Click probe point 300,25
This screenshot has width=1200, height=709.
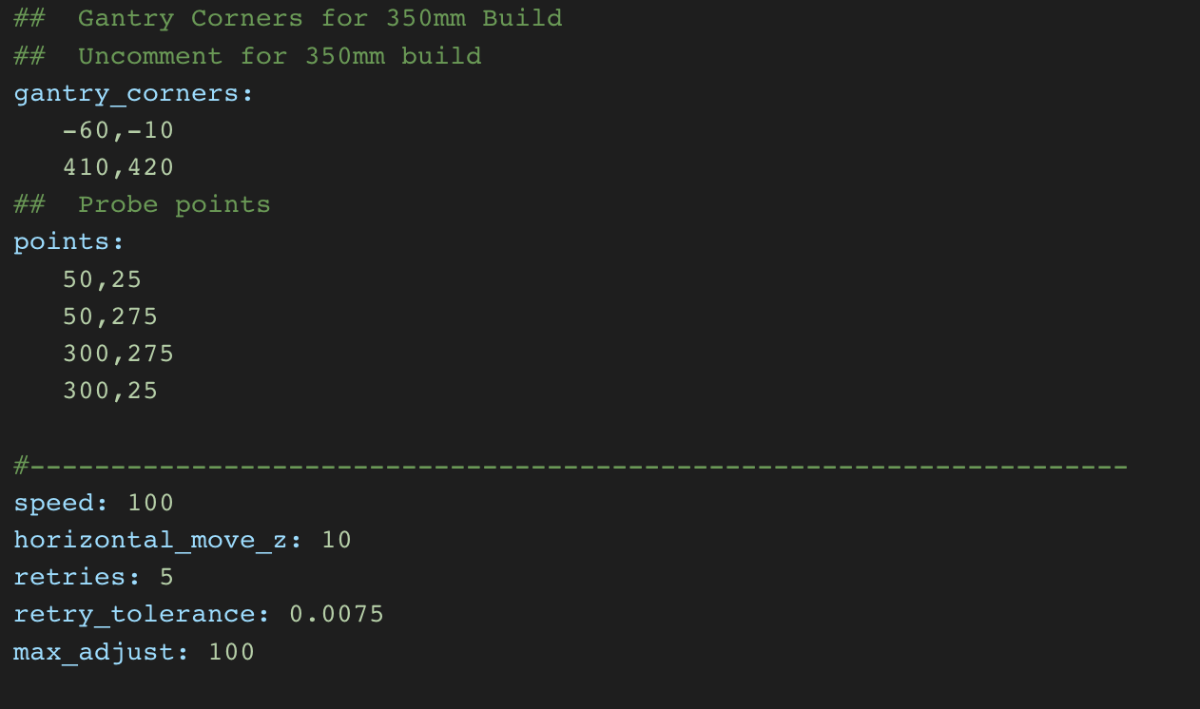pyautogui.click(x=111, y=390)
